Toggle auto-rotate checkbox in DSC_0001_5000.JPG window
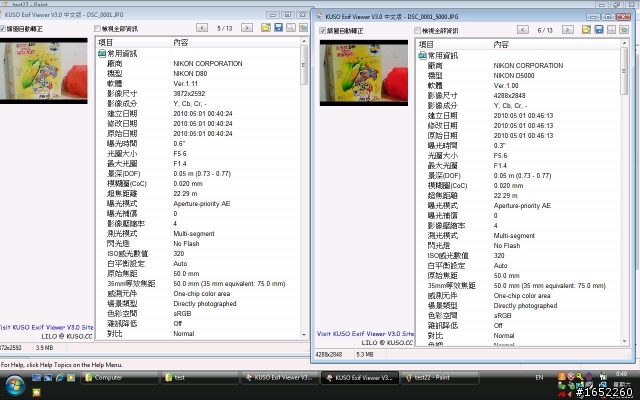Viewport: 640px width, 400px height. 322,31
